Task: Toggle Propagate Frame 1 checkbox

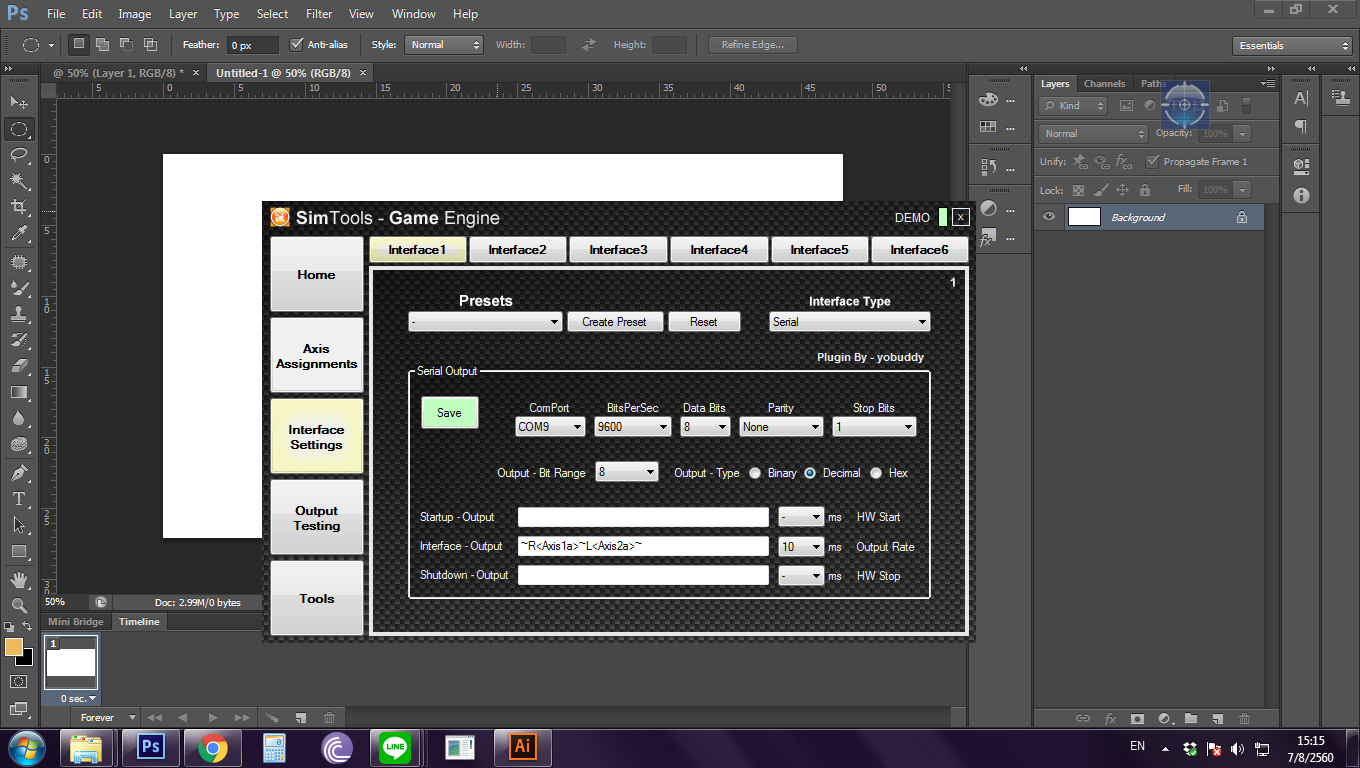Action: click(1152, 161)
